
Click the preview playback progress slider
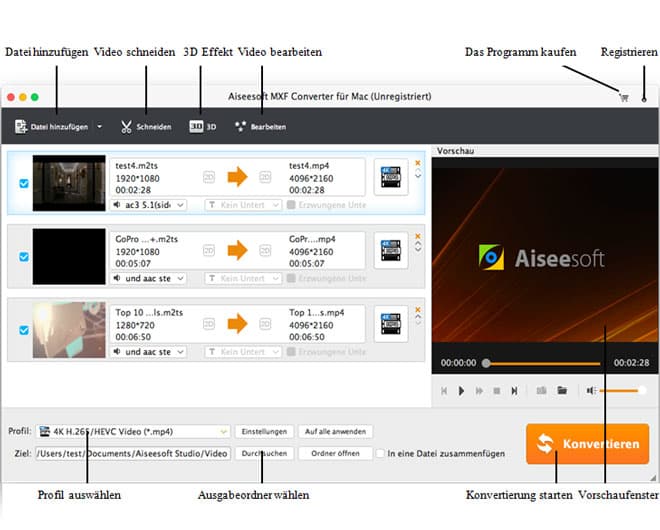click(x=542, y=363)
